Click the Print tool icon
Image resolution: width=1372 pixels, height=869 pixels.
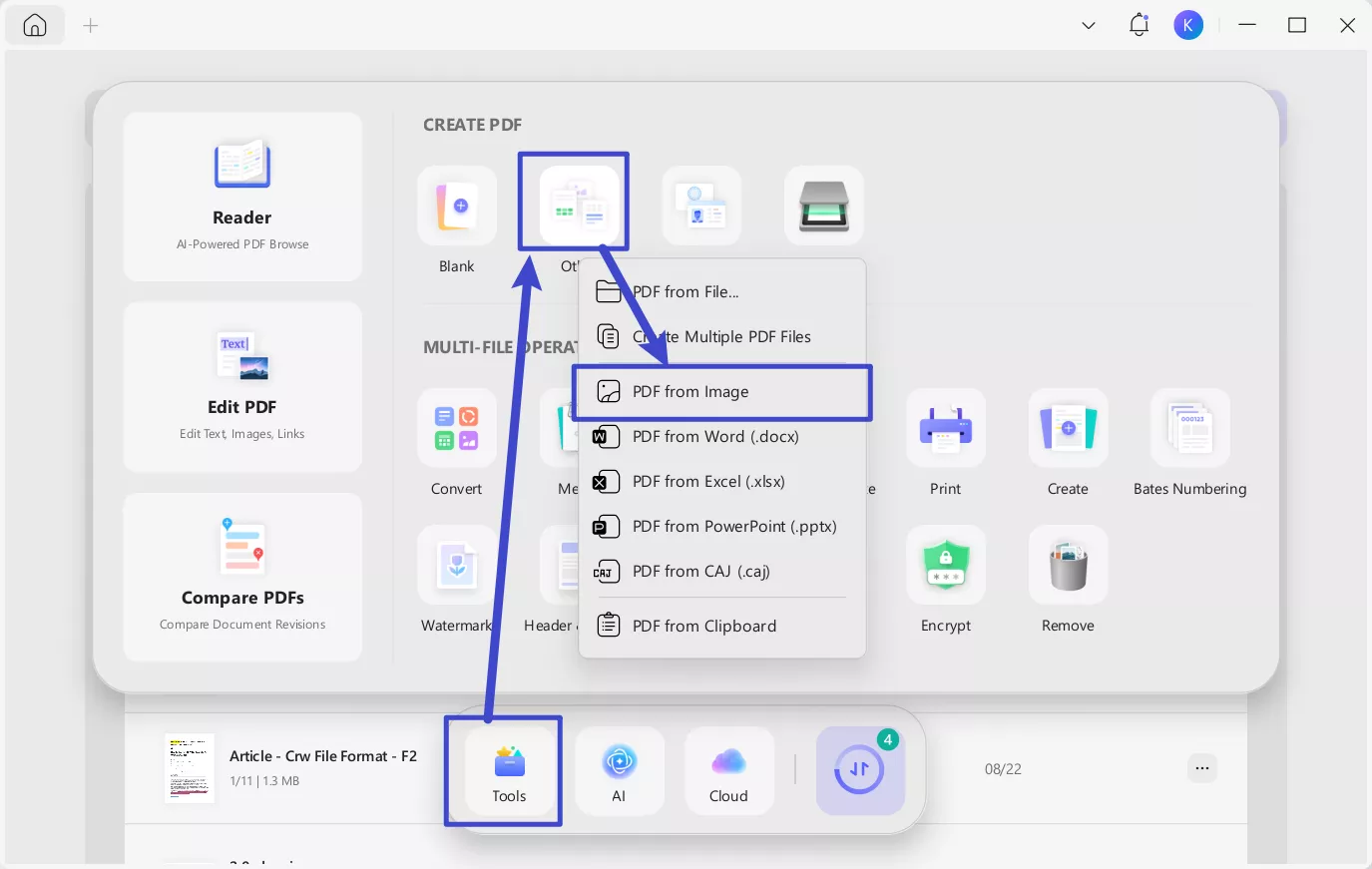coord(945,427)
